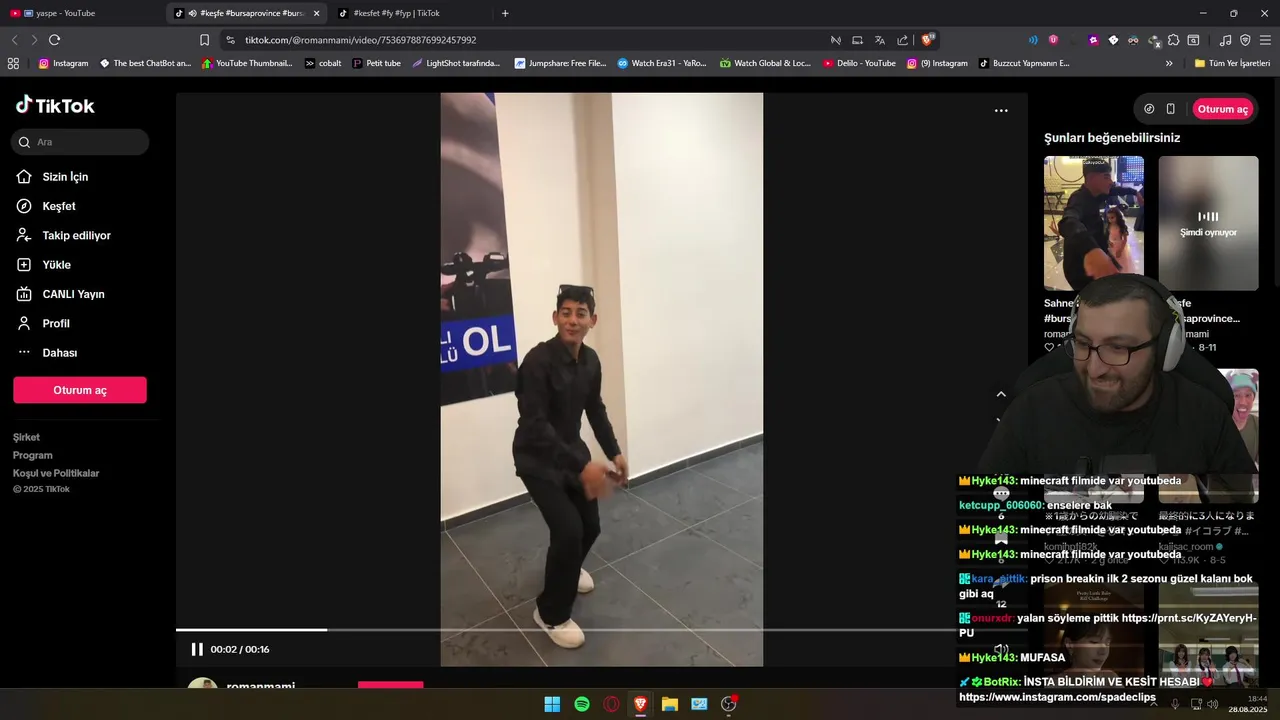Viewport: 1280px width, 720px height.
Task: Open Delilo - YouTube bookmark
Action: tap(859, 63)
